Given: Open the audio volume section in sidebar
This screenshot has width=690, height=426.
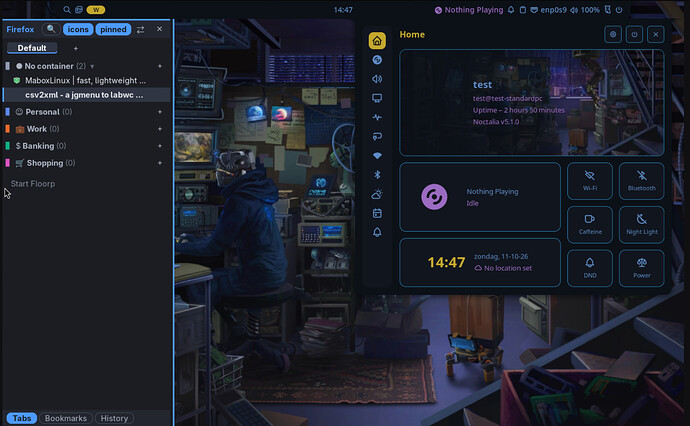Looking at the screenshot, I should [377, 79].
